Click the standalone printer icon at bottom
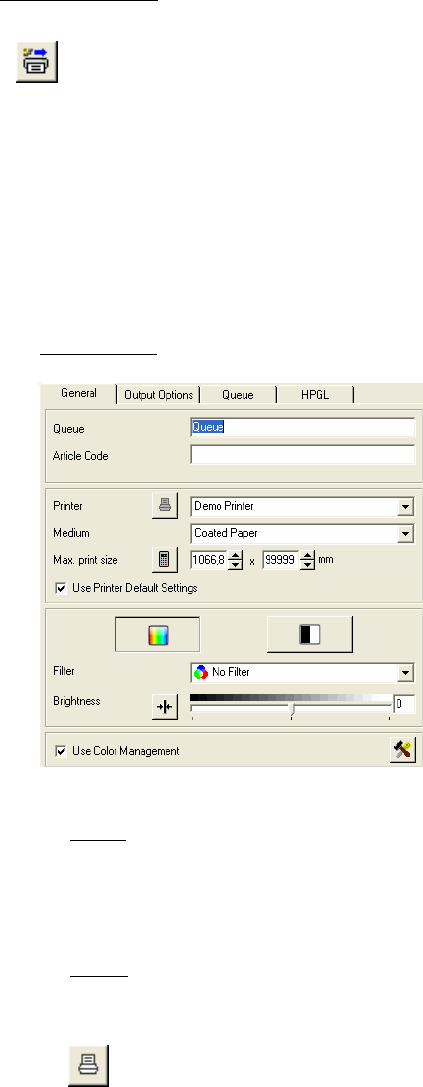 88,1065
